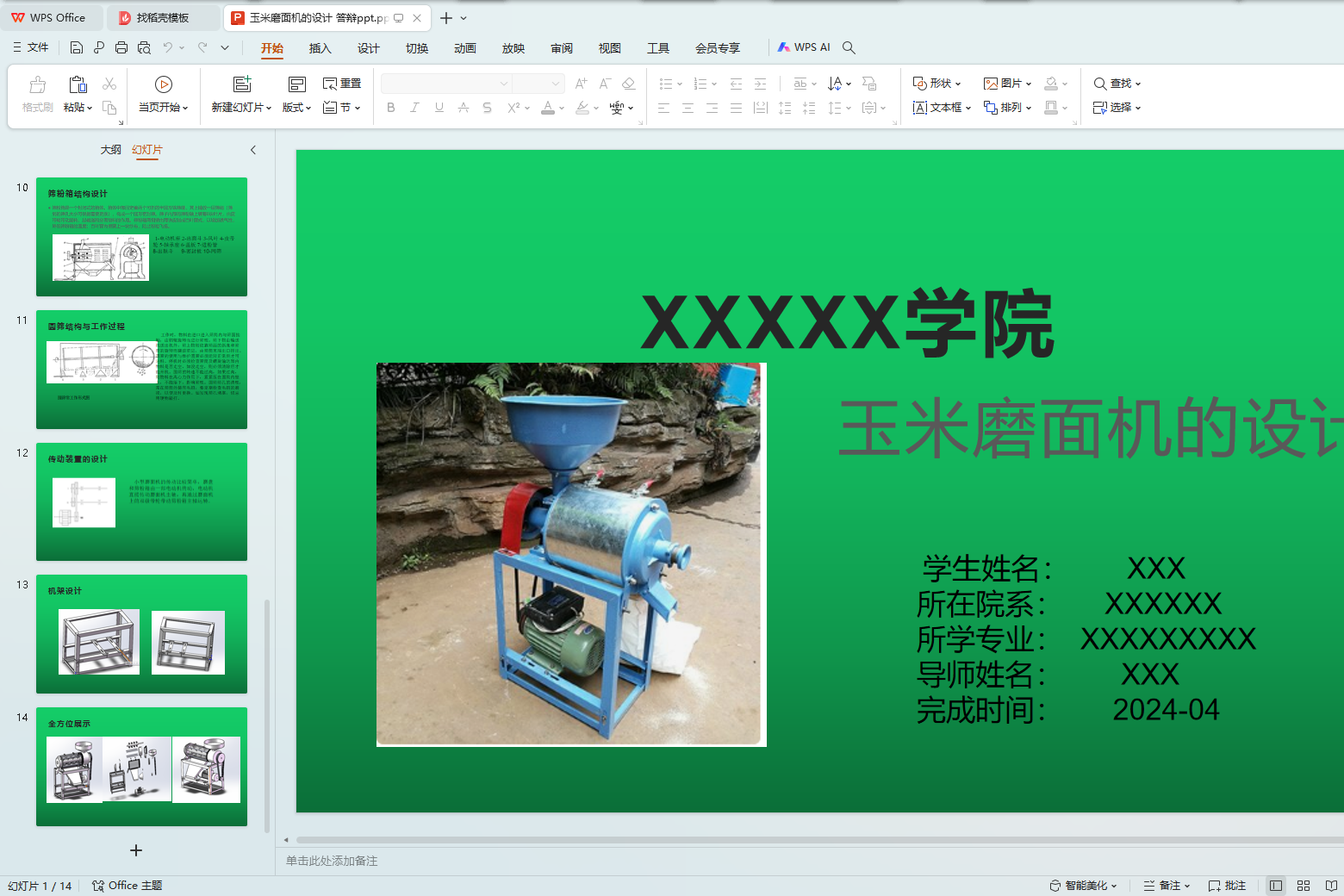Toggle Bold formatting
Screen dimensions: 1344x896
click(391, 108)
